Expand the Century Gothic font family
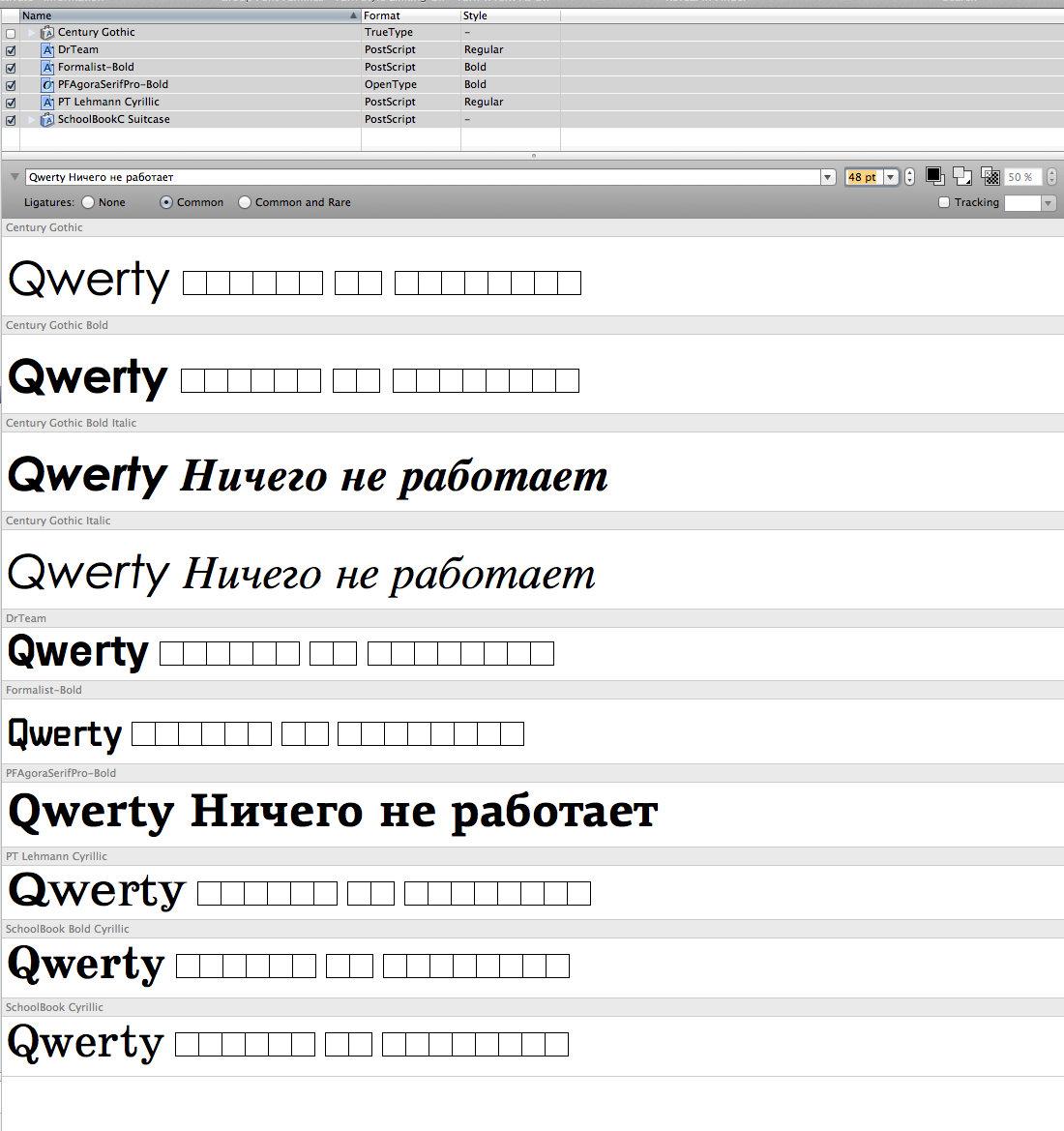The width and height of the screenshot is (1064, 1131). pos(31,33)
